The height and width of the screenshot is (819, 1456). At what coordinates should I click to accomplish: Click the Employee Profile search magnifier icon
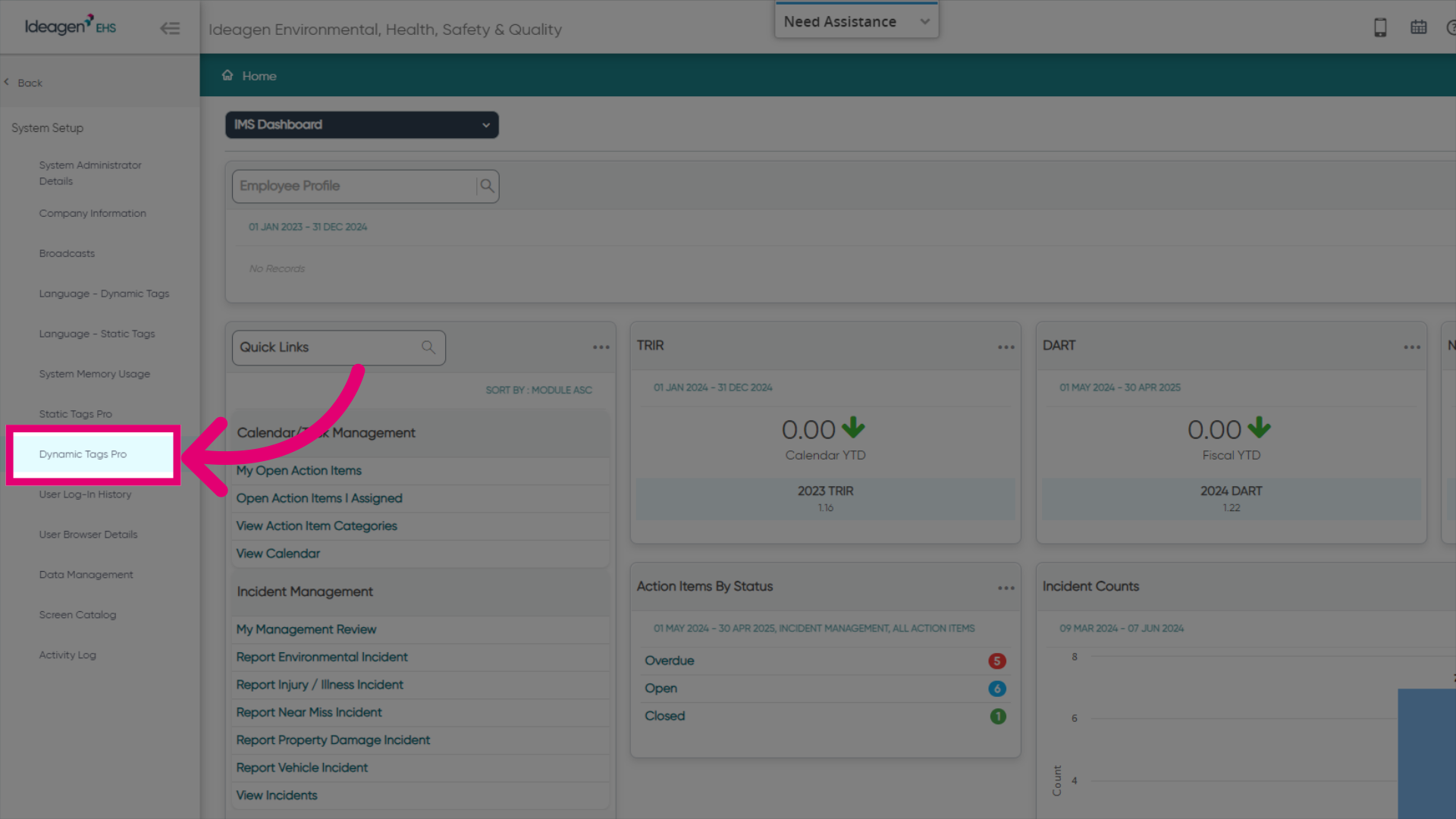487,186
